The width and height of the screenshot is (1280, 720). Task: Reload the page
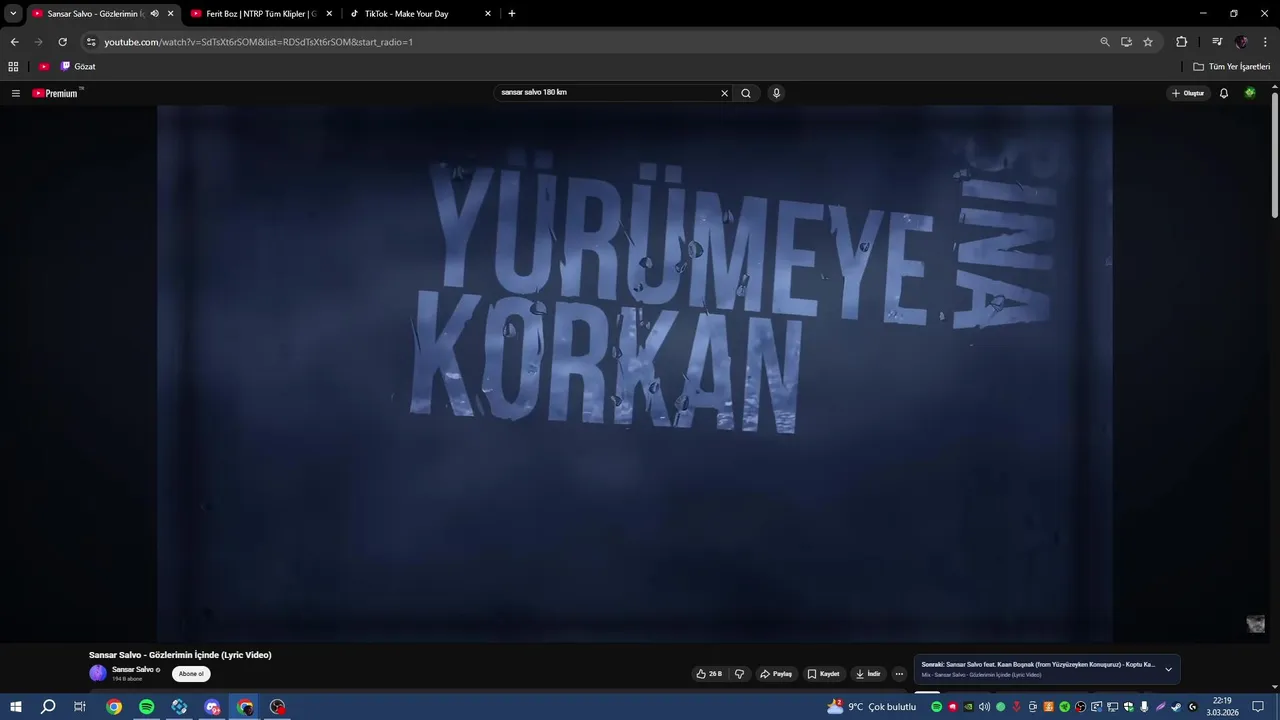tap(62, 42)
